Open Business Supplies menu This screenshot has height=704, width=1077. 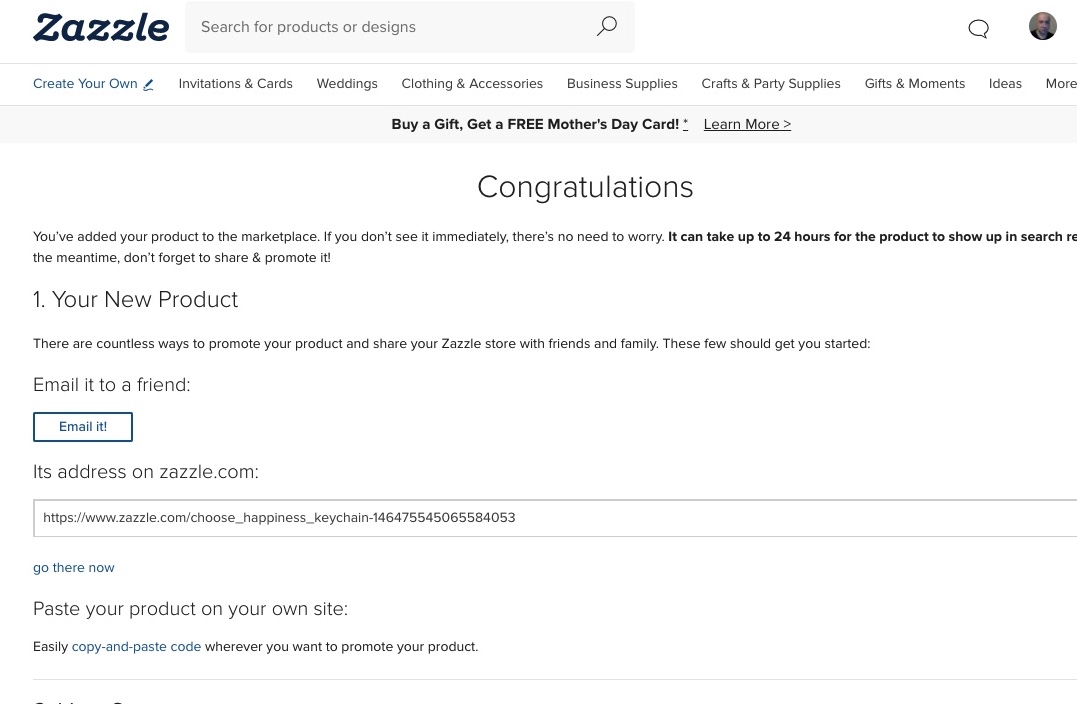pyautogui.click(x=622, y=84)
